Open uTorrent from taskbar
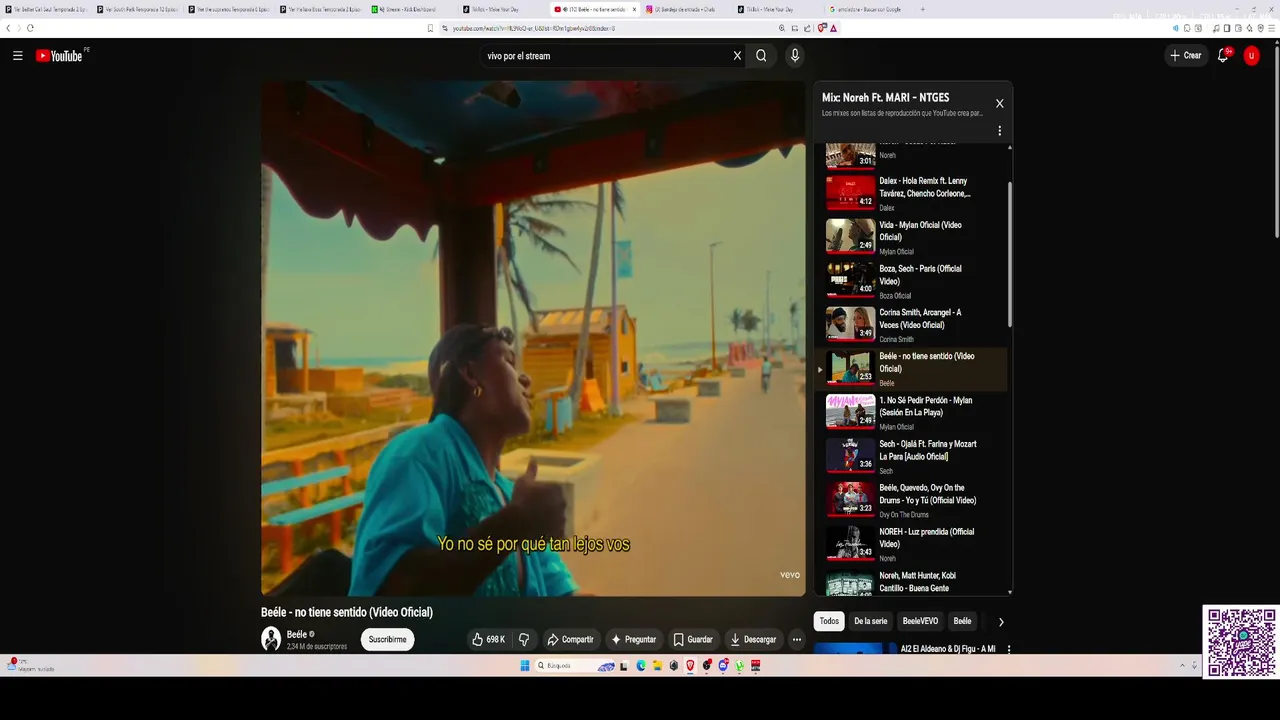The width and height of the screenshot is (1280, 720). point(740,666)
